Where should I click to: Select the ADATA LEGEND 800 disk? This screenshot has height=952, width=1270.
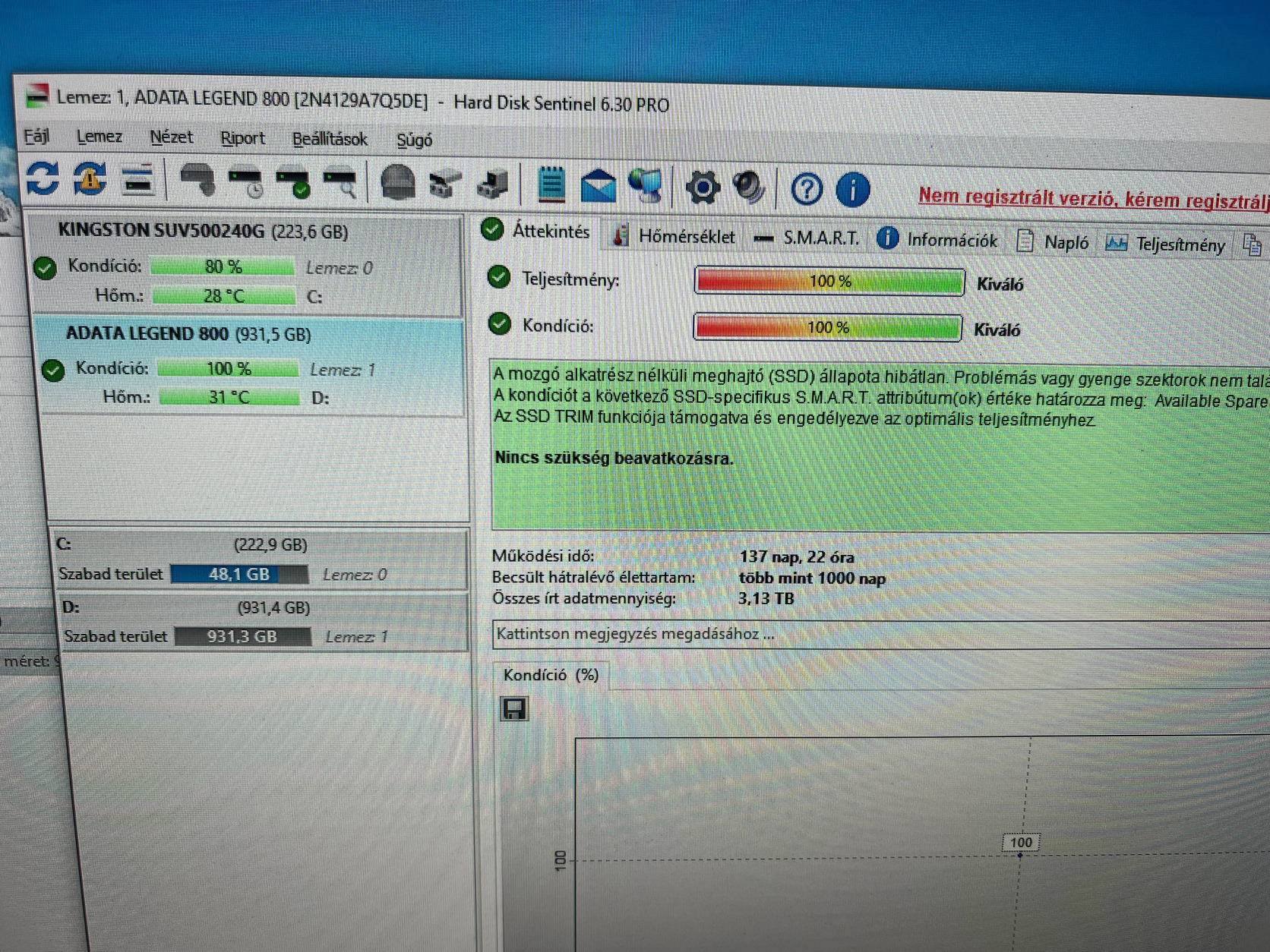[251, 366]
